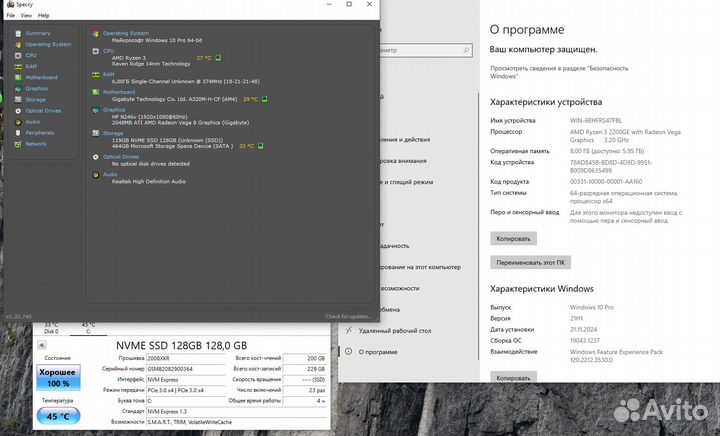This screenshot has width=720, height=436.
Task: Select Graphics icon in Speccy sidebar
Action: pyautogui.click(x=18, y=89)
